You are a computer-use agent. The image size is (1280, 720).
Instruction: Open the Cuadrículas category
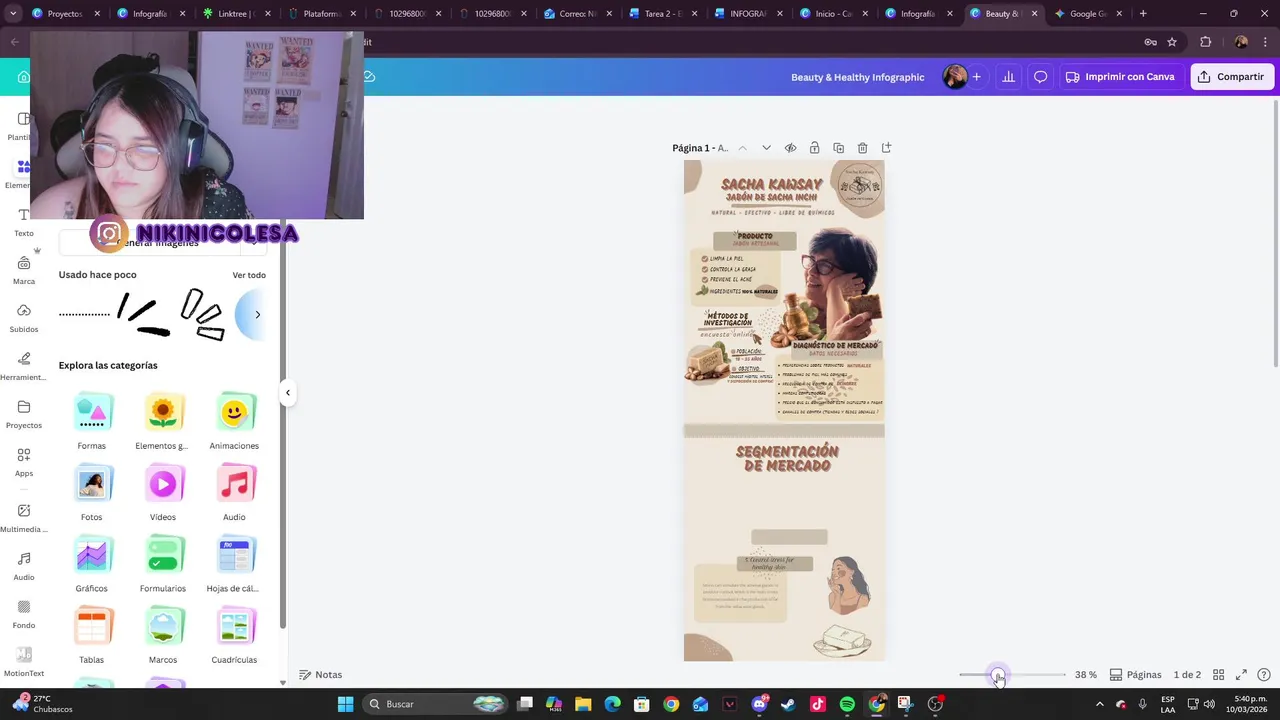click(234, 636)
